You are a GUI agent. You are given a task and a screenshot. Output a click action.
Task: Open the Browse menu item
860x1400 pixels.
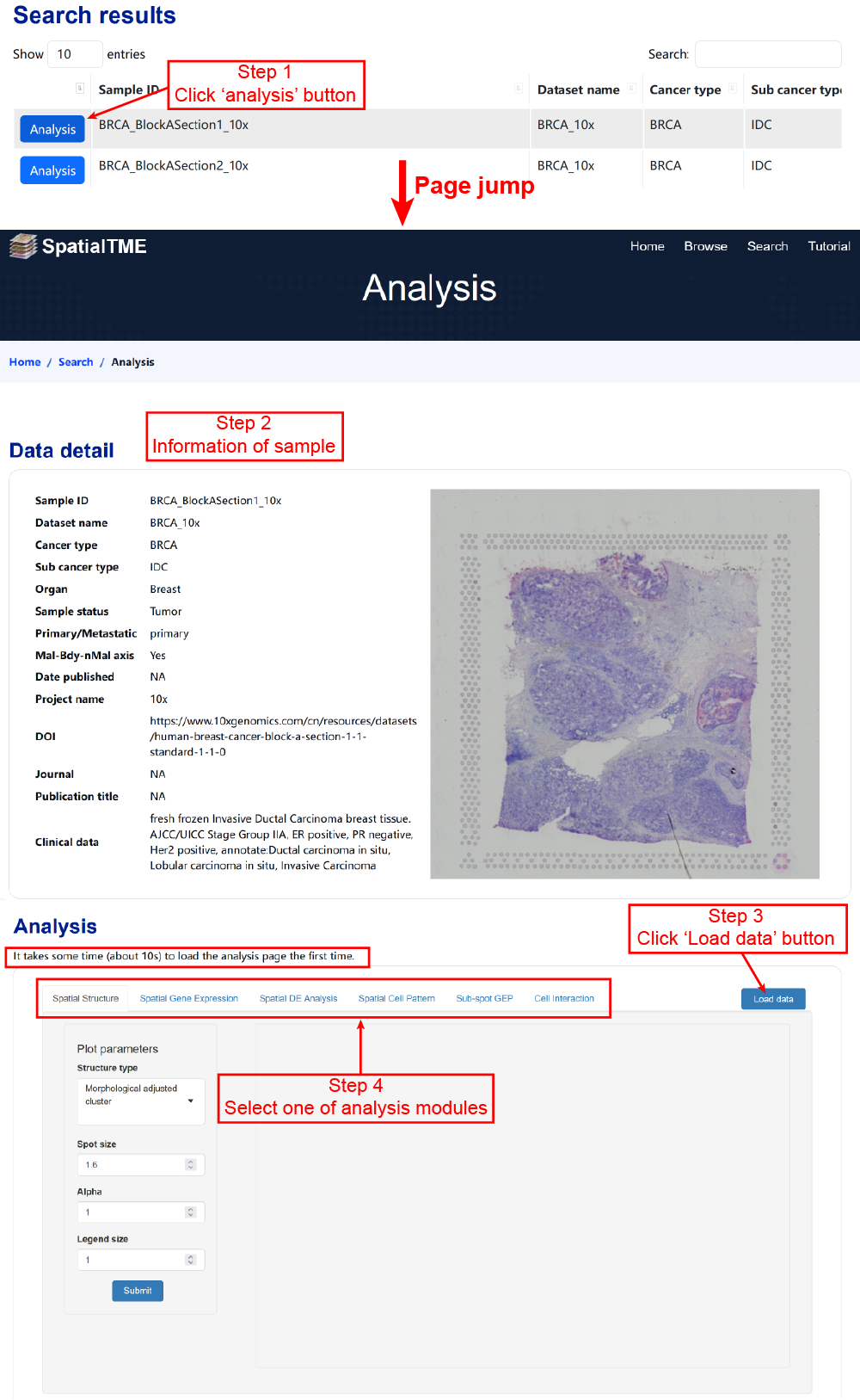point(705,246)
